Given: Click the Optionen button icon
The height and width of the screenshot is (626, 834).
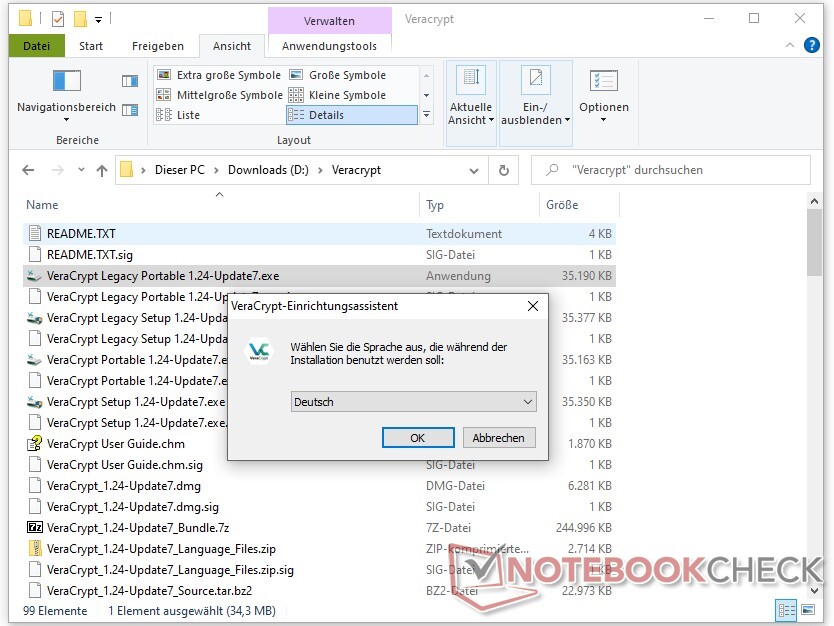Looking at the screenshot, I should 604,81.
